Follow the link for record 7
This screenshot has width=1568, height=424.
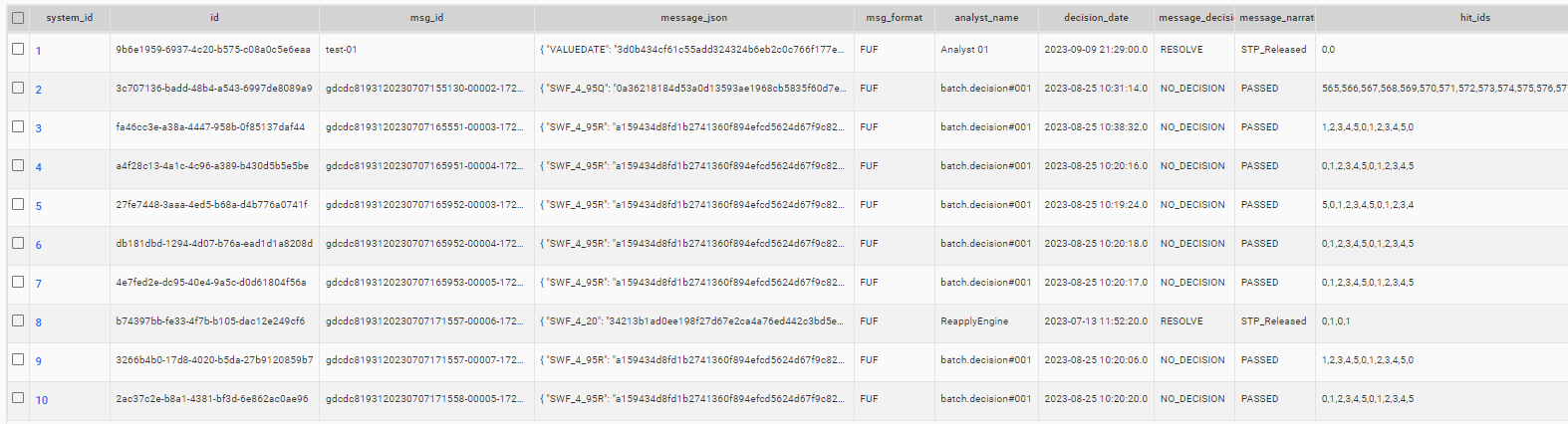click(39, 284)
